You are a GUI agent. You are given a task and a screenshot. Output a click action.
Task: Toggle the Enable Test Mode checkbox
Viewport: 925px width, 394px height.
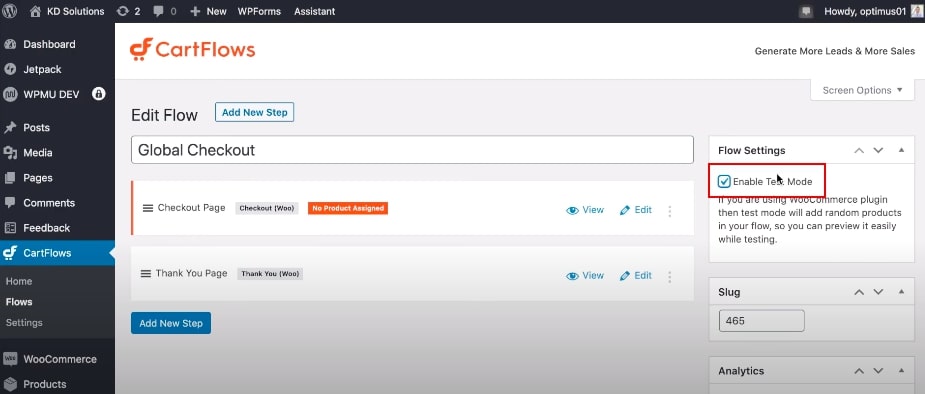tap(724, 181)
